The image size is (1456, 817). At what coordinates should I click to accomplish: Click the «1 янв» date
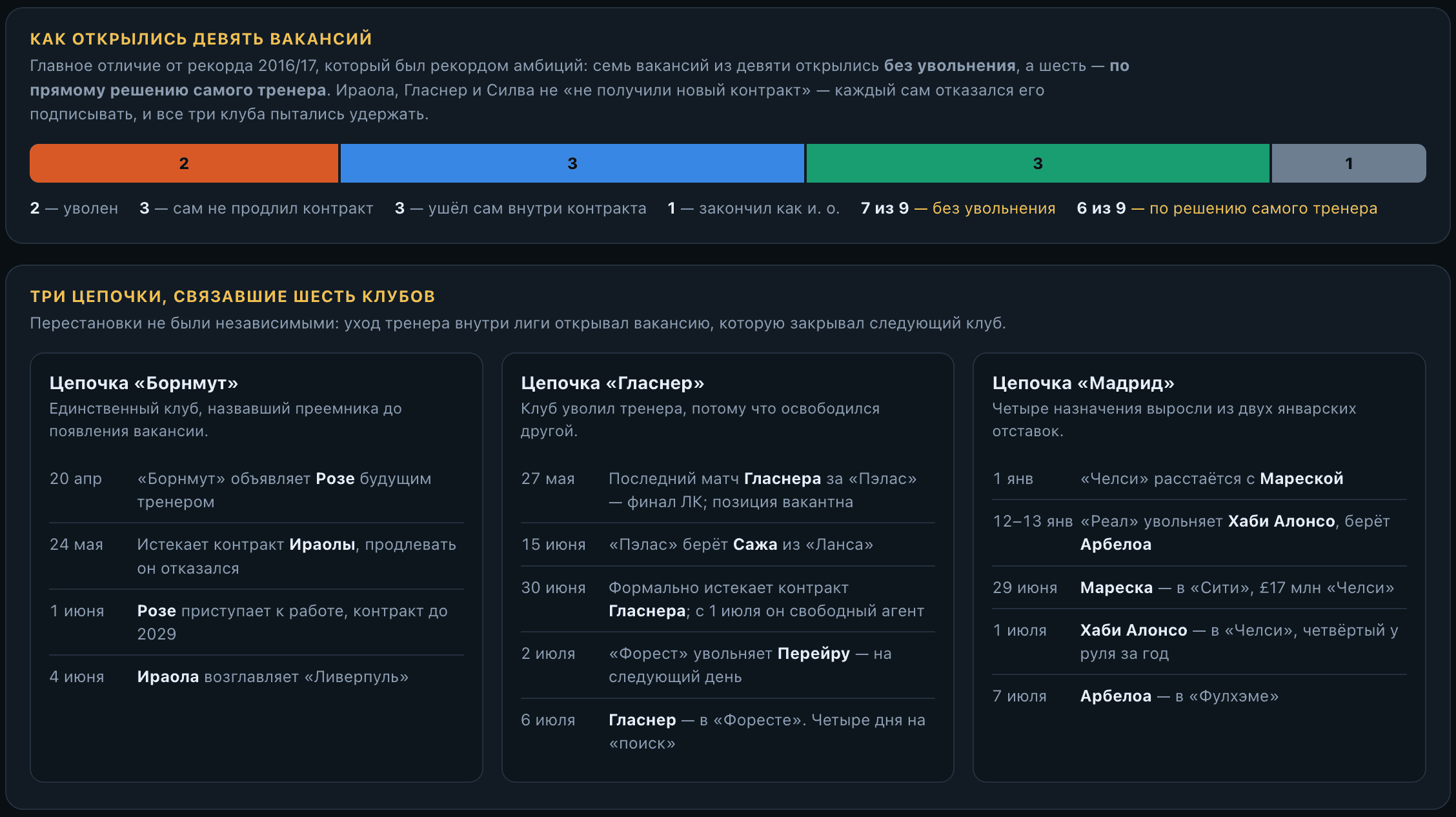[x=1013, y=479]
